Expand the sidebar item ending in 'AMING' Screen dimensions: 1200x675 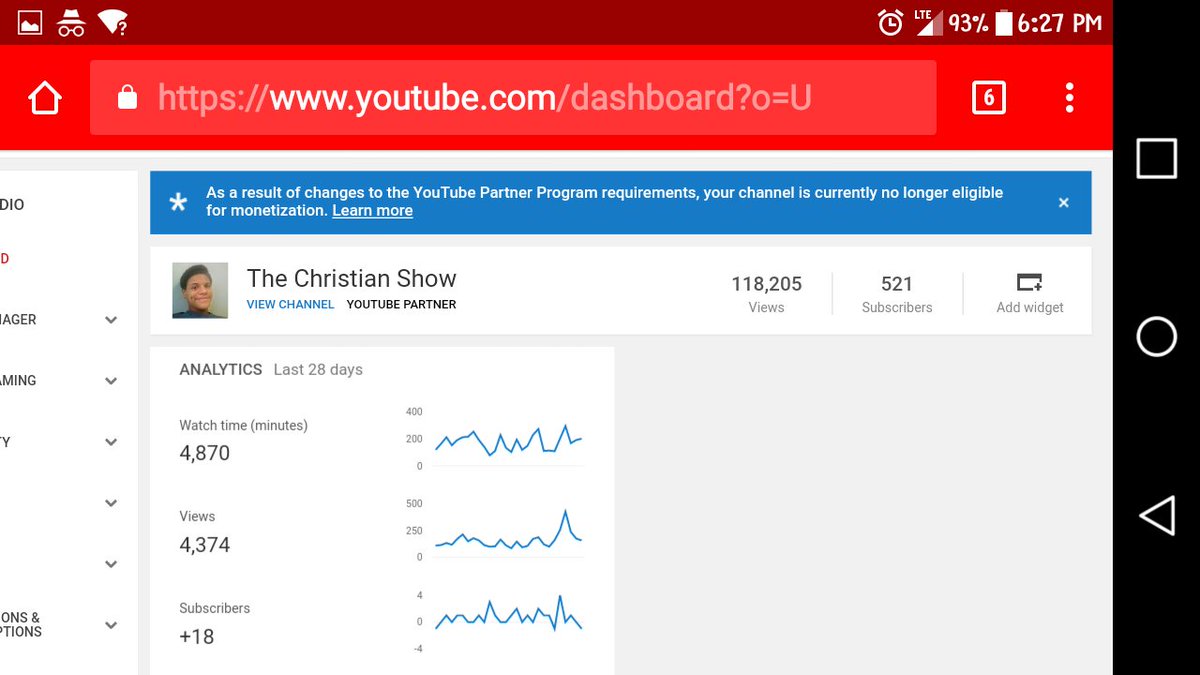pyautogui.click(x=111, y=381)
